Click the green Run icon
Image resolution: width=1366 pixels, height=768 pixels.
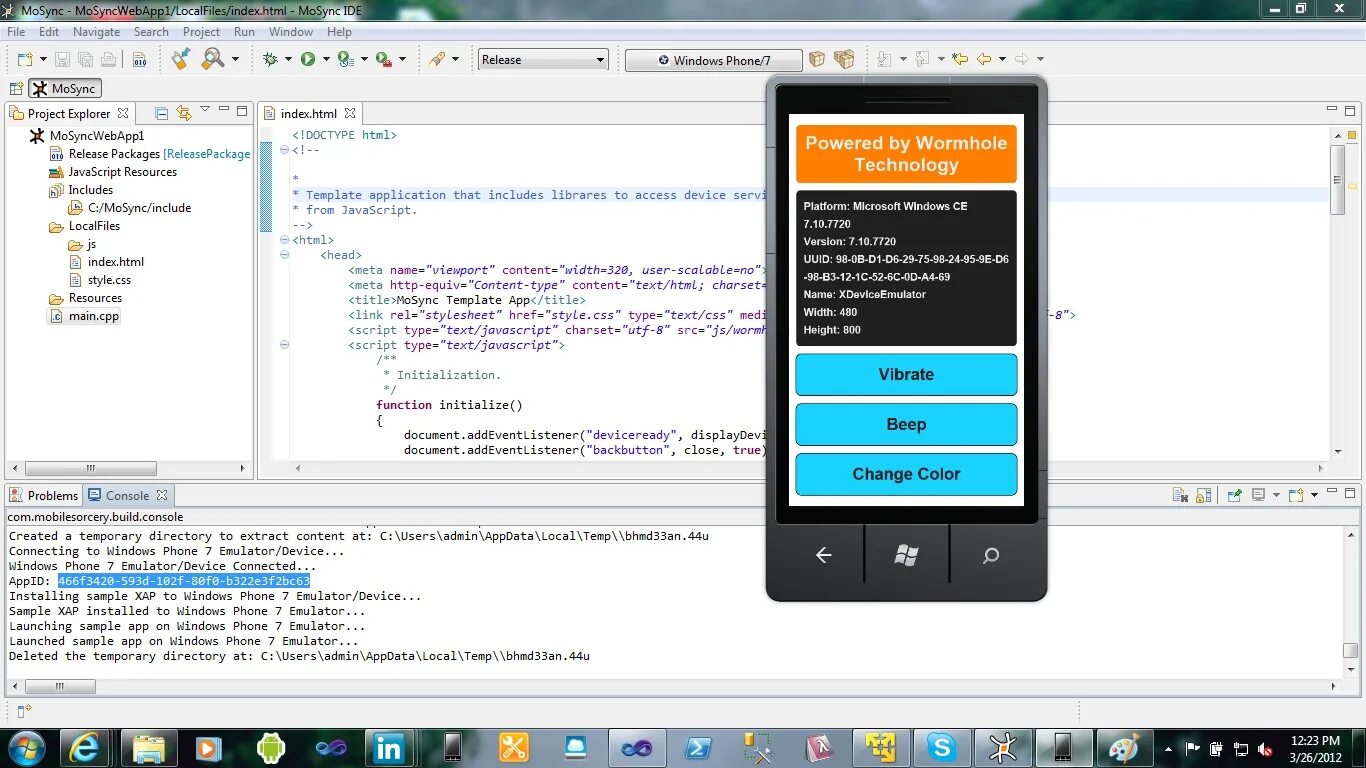pos(308,60)
